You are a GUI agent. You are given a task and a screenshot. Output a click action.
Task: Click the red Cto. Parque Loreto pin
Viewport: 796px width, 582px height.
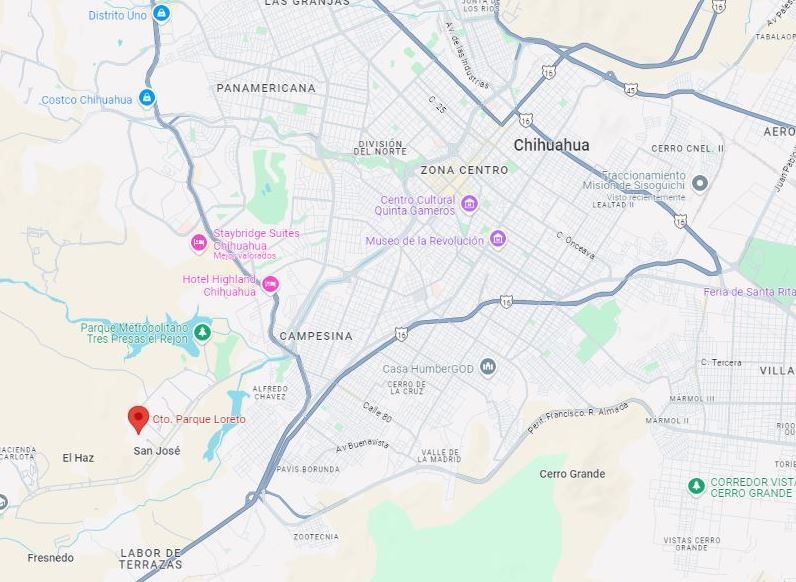pos(138,419)
